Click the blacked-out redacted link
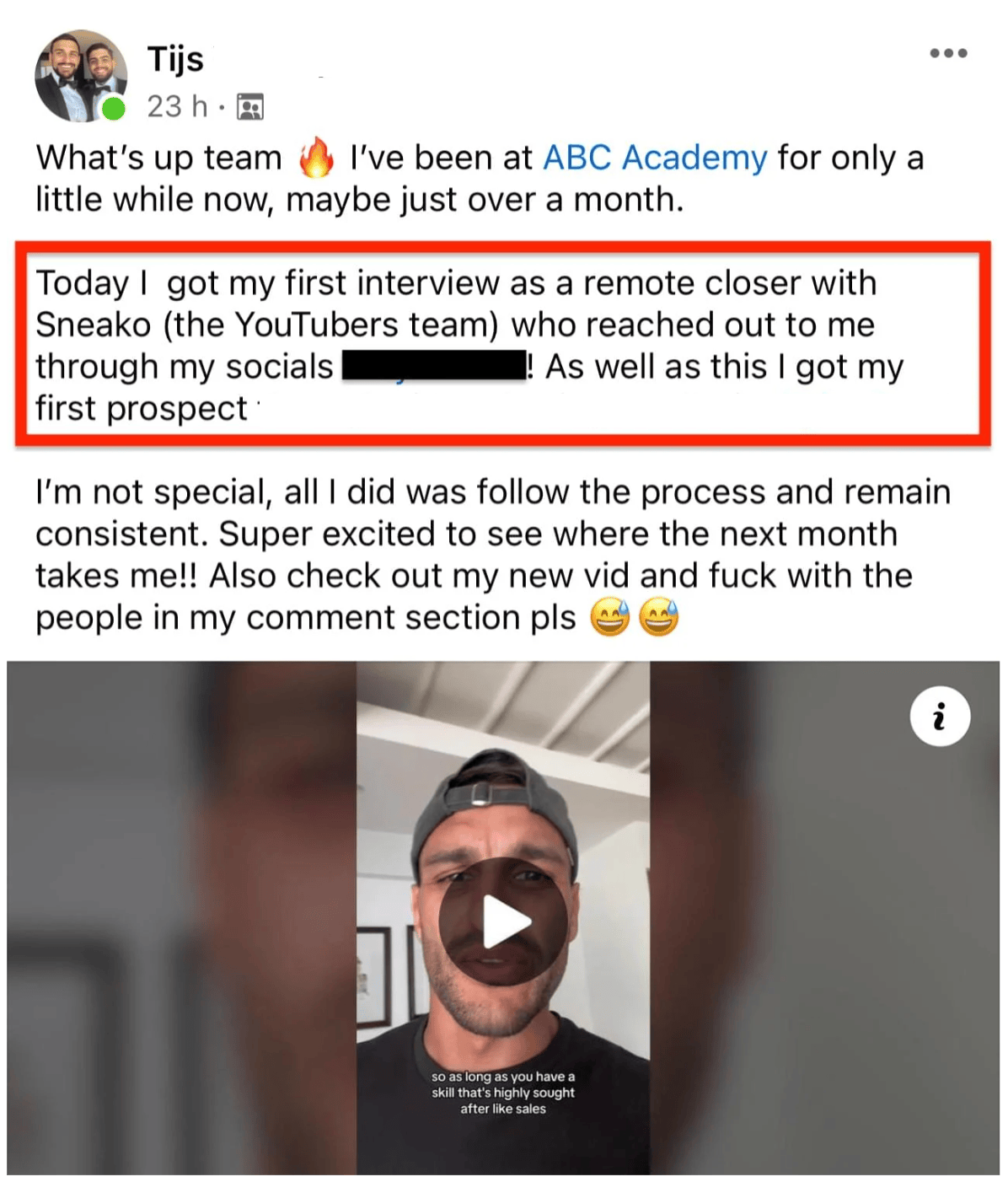This screenshot has height=1182, width=1008. pos(433,367)
